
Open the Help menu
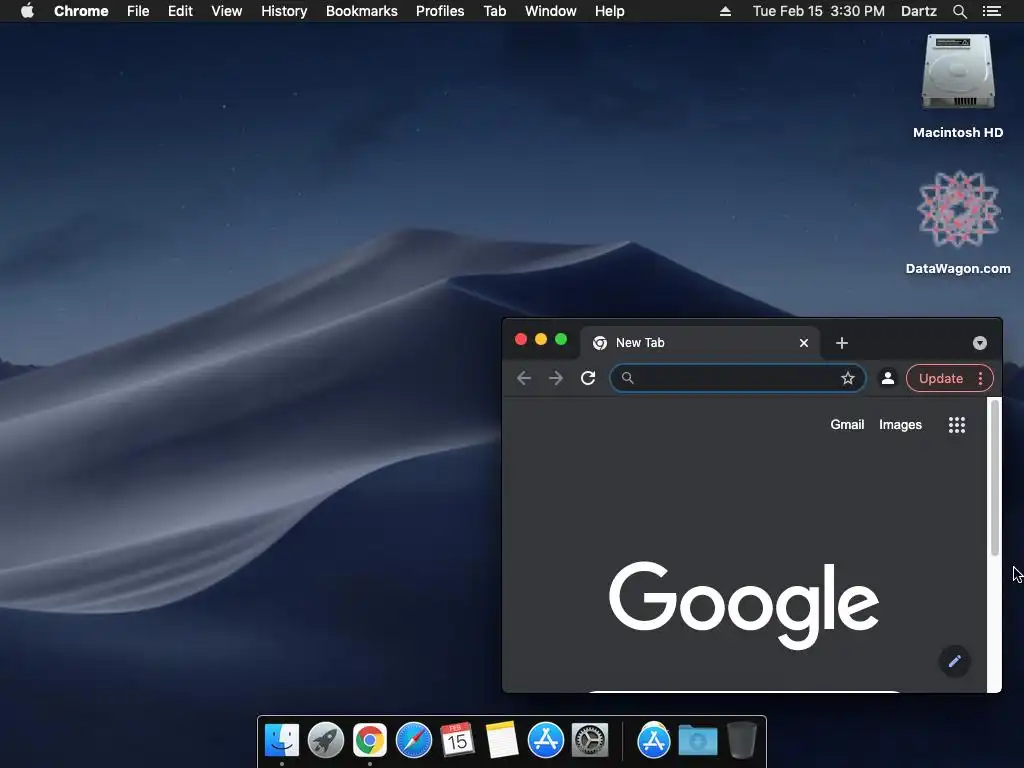609,11
